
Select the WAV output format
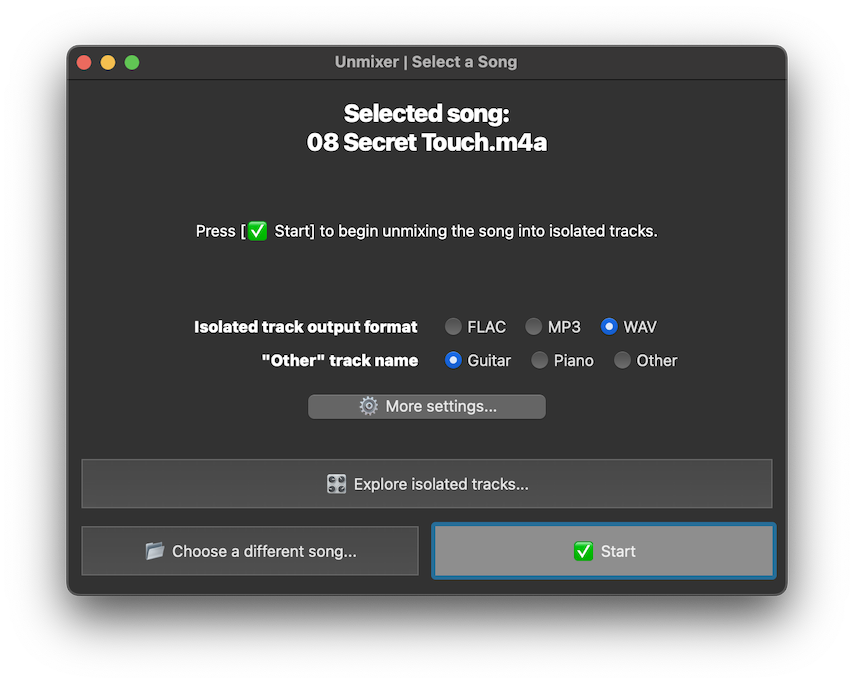608,326
